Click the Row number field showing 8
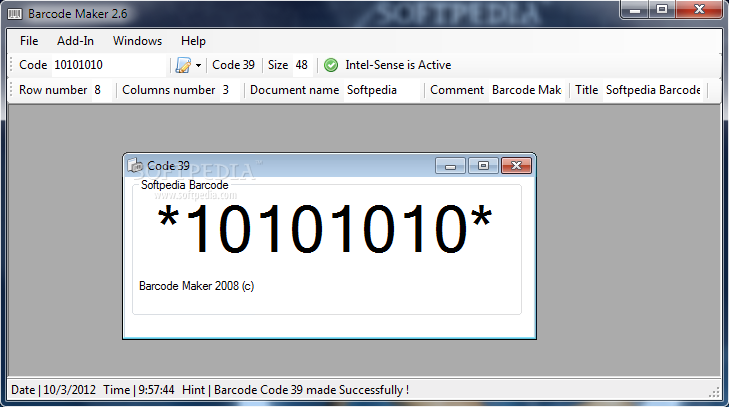Image resolution: width=729 pixels, height=407 pixels. (102, 90)
